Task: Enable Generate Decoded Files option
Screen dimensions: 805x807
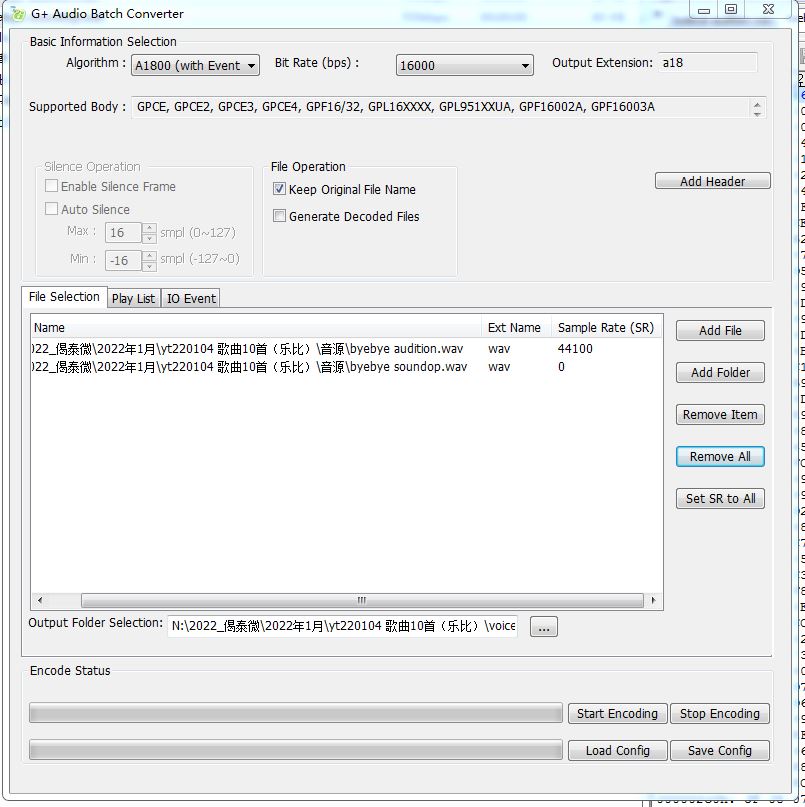Action: coord(280,216)
